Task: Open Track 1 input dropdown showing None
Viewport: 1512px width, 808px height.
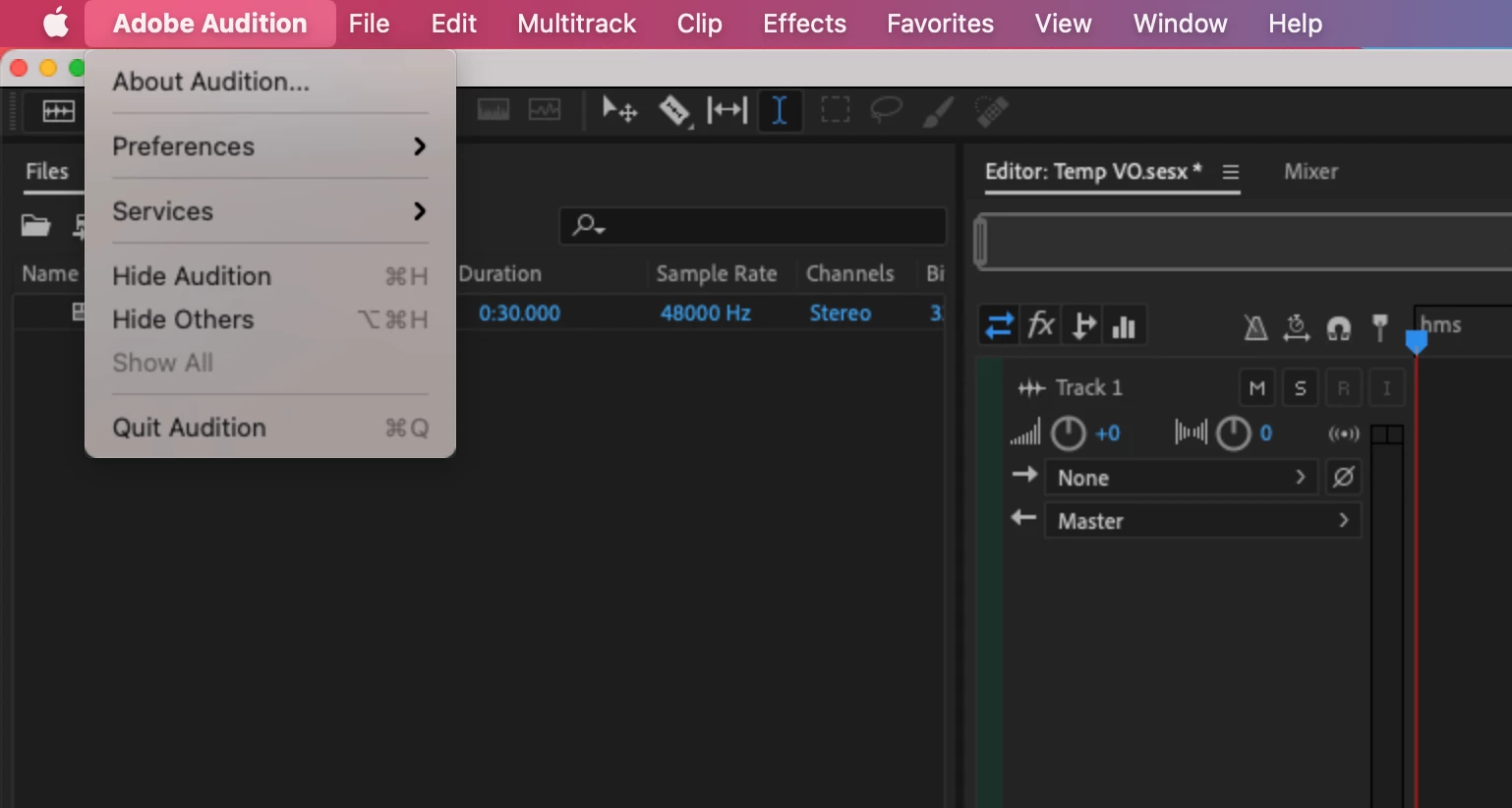Action: tap(1183, 478)
